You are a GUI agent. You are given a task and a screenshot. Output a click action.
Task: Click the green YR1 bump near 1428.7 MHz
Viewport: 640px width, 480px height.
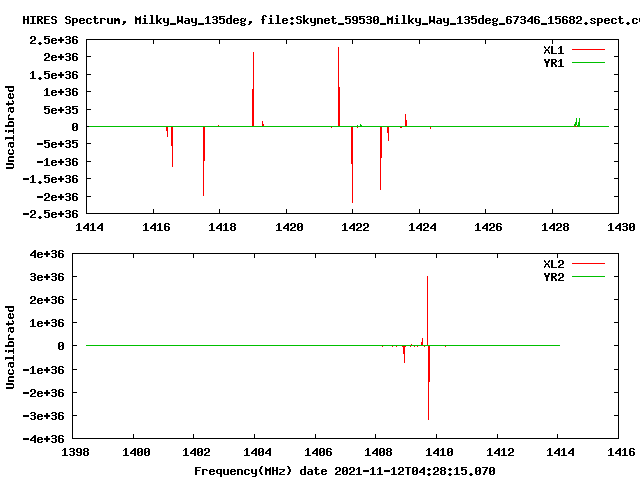tap(577, 122)
